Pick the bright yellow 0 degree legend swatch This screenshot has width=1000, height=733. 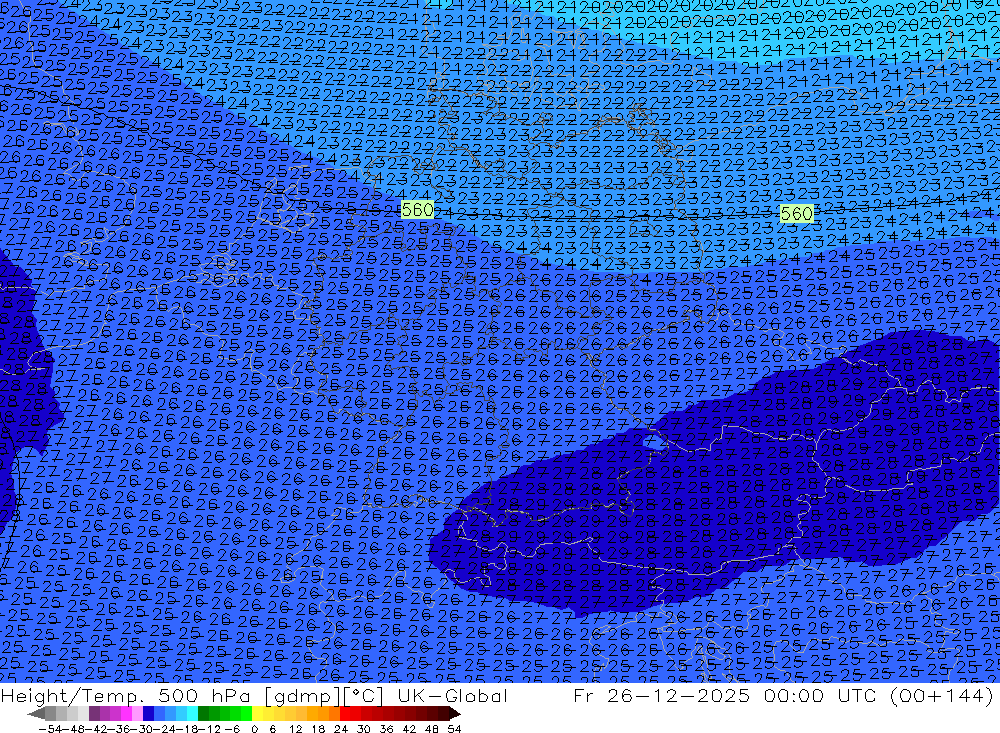pos(258,714)
